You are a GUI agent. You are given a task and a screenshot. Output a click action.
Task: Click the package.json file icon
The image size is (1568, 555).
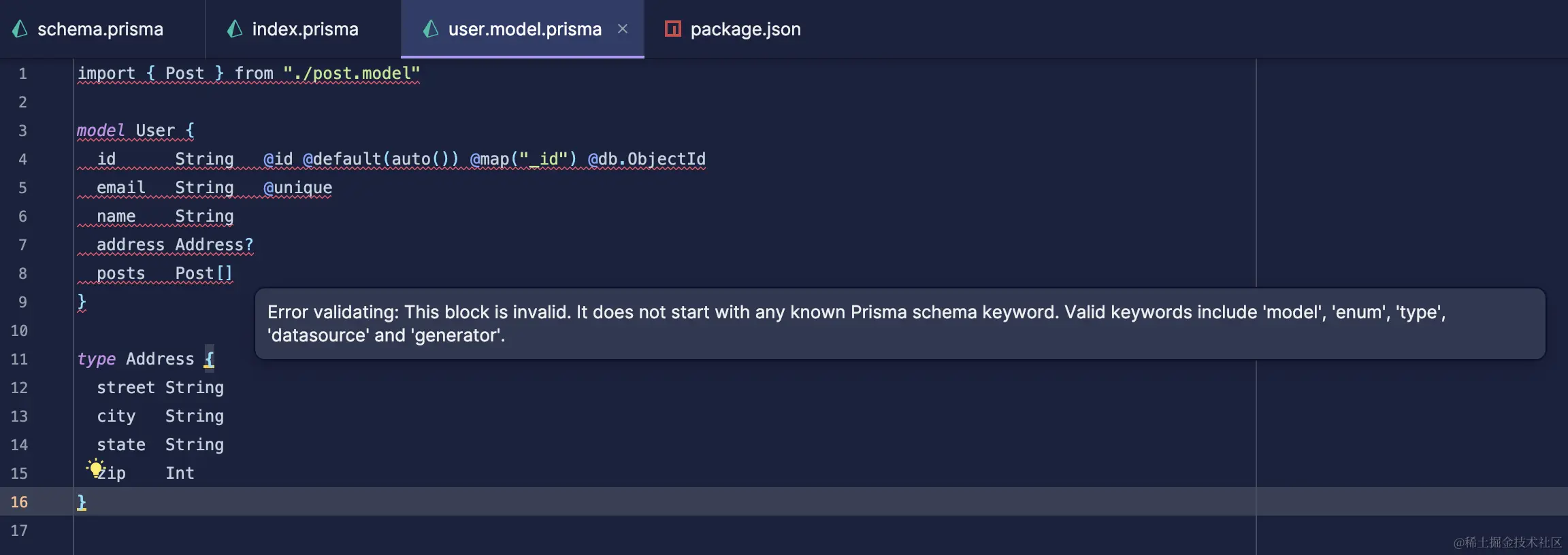coord(672,29)
